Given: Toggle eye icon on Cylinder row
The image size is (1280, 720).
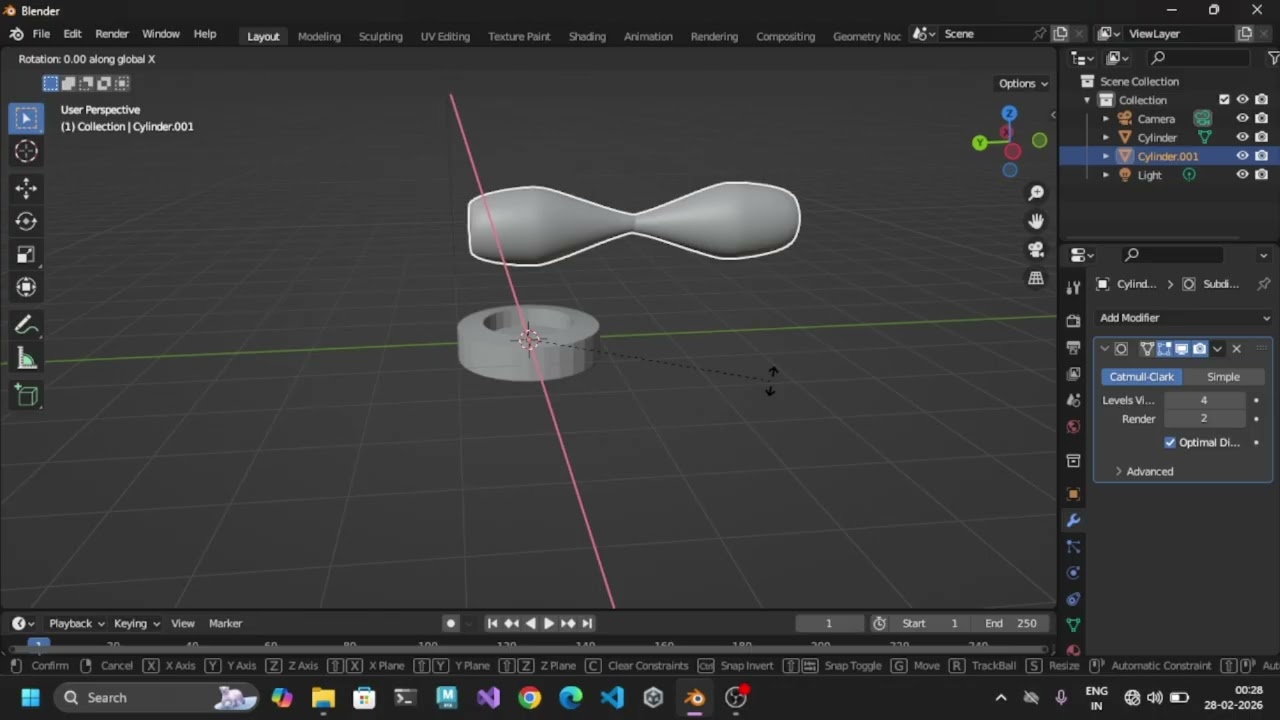Looking at the screenshot, I should (x=1242, y=137).
